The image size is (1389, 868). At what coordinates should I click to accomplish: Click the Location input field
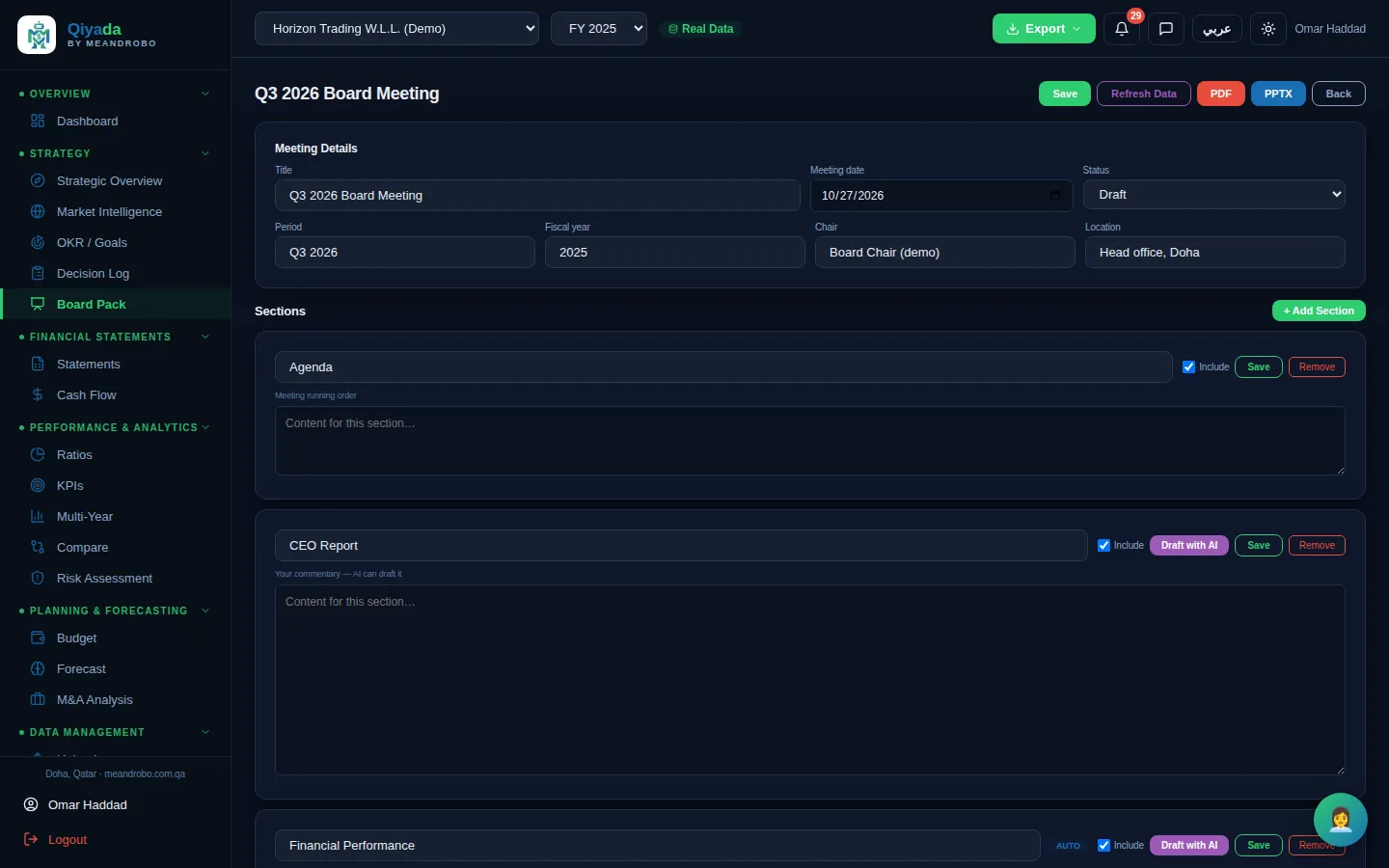[1214, 252]
